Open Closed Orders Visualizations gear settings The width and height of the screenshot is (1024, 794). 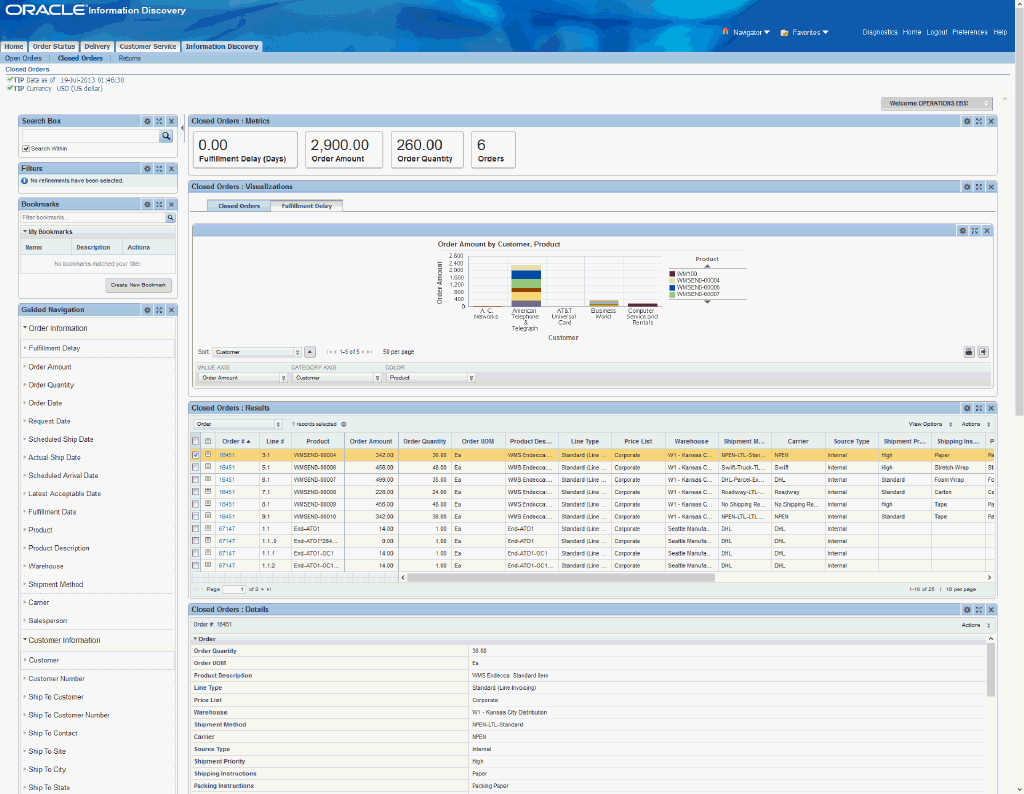click(967, 187)
